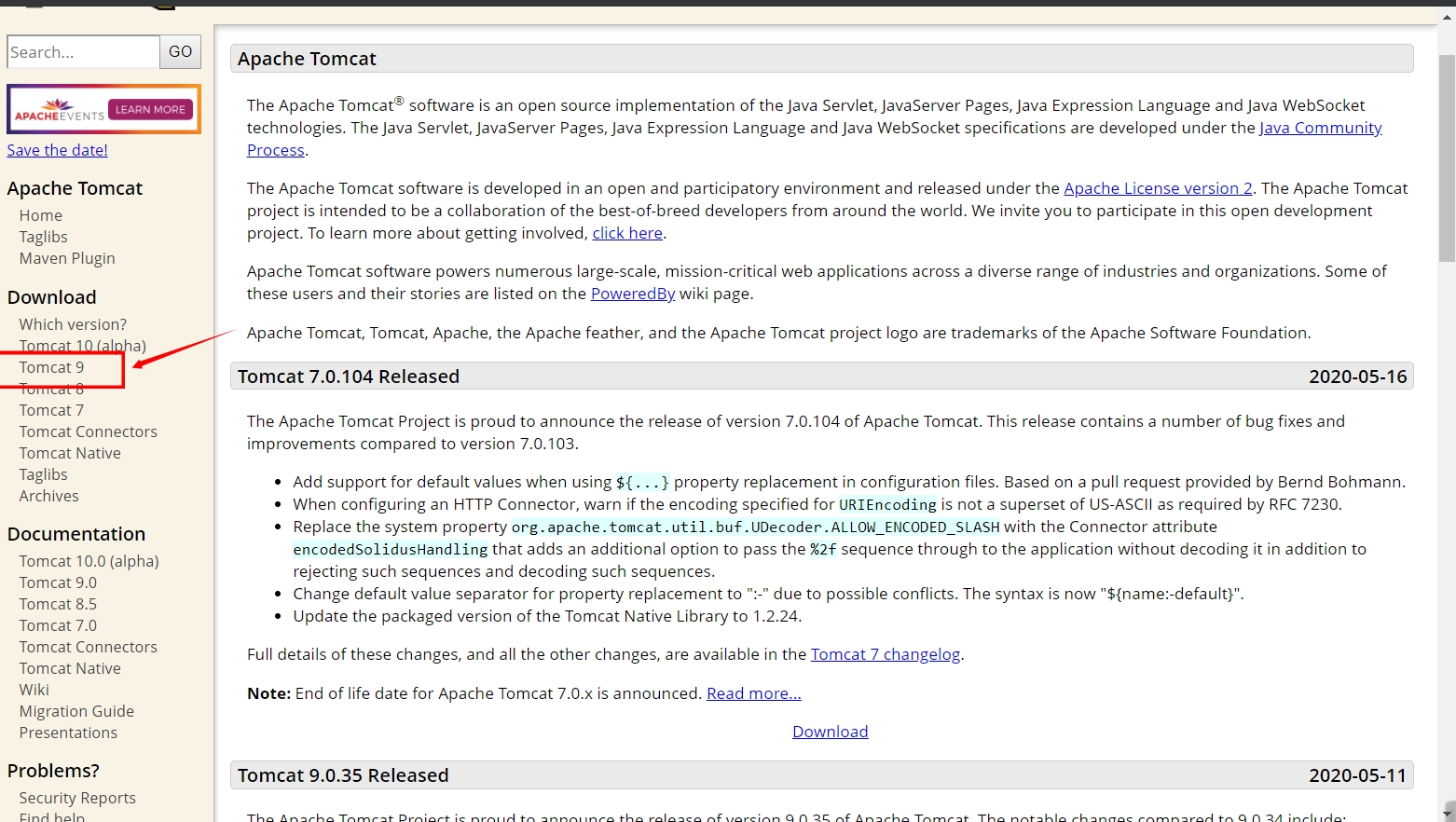This screenshot has height=822, width=1456.
Task: Open the Save the date! link
Action: (x=57, y=150)
